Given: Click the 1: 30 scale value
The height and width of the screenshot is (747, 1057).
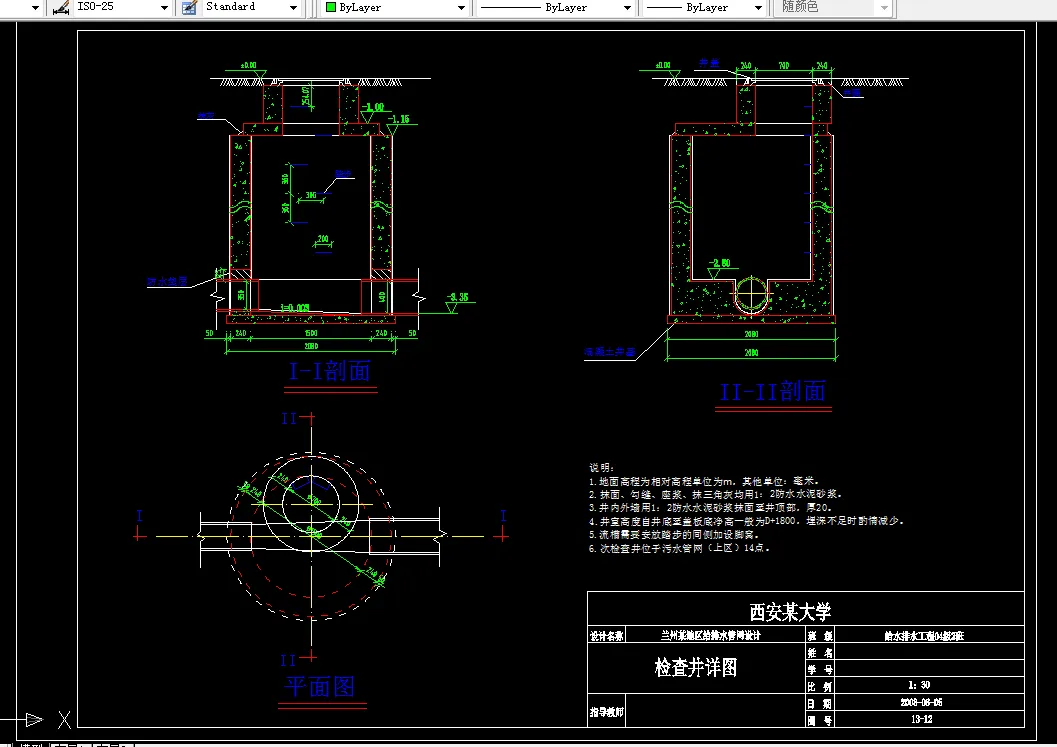Looking at the screenshot, I should [x=919, y=685].
